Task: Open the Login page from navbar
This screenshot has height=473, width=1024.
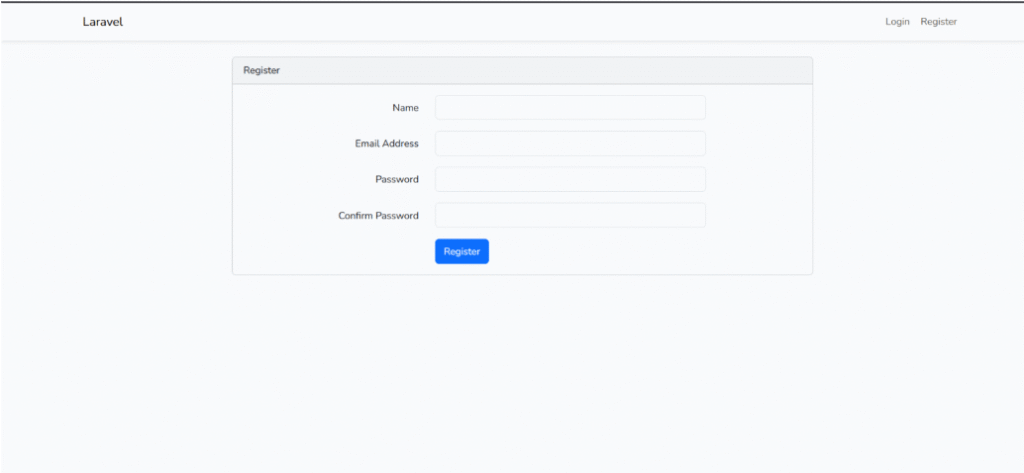Action: pos(897,22)
